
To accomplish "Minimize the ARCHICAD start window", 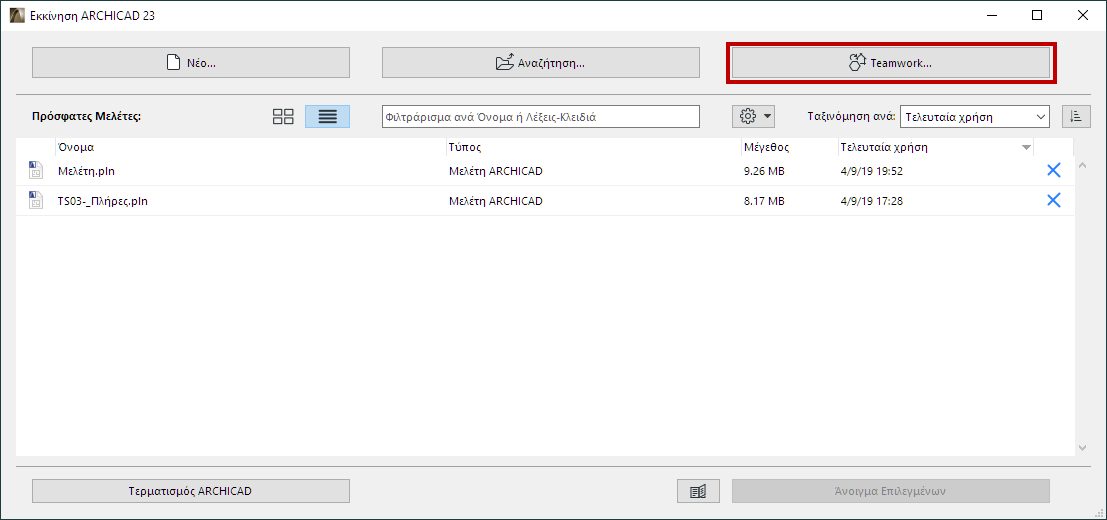I will pyautogui.click(x=992, y=16).
